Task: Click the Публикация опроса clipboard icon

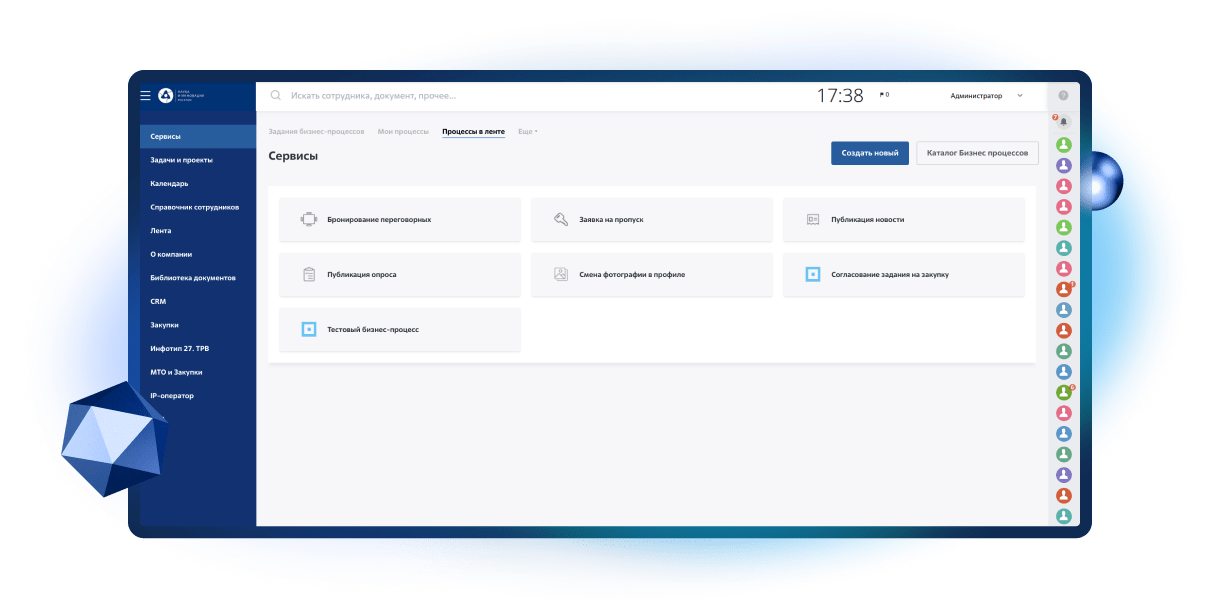Action: click(x=309, y=274)
